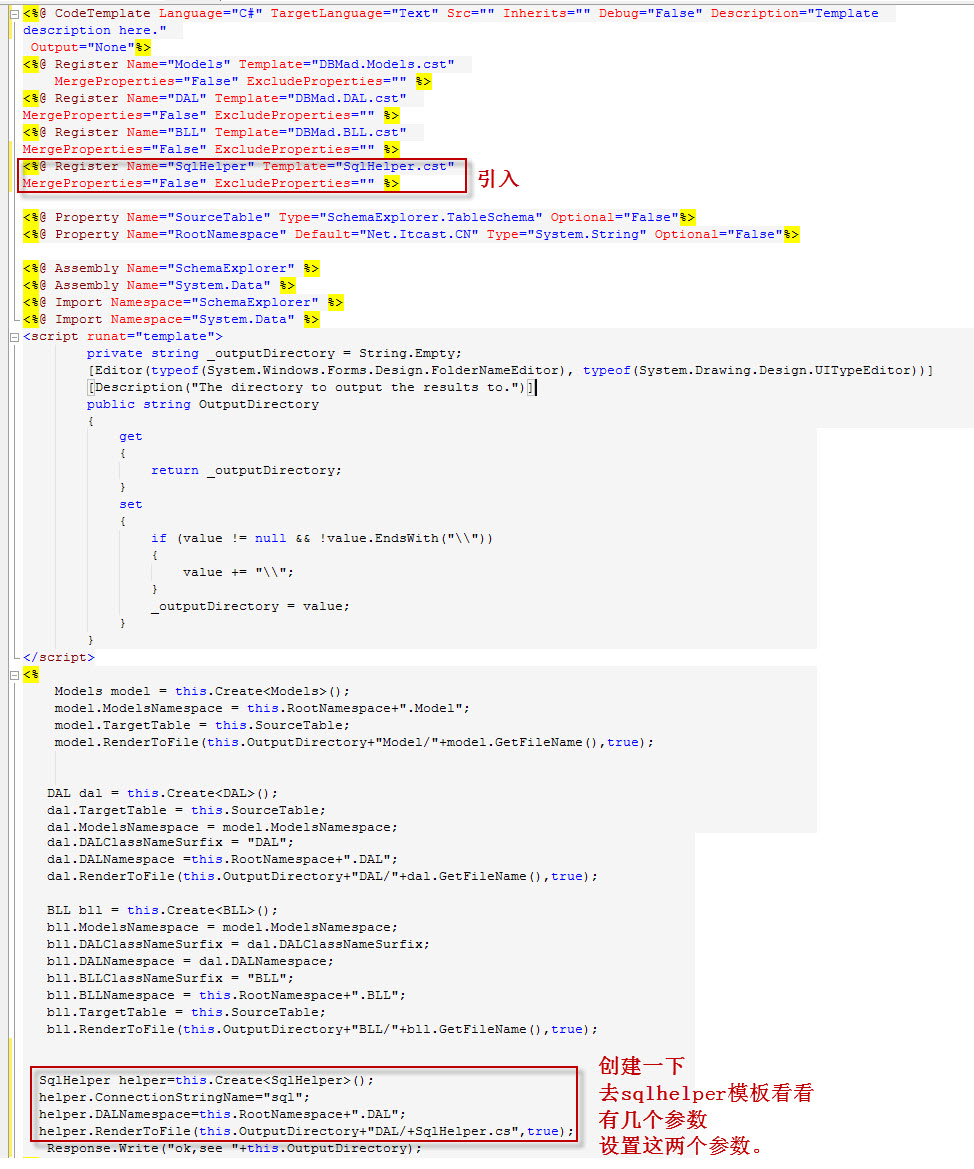Click the text CodeTemplate Language="C#"
This screenshot has width=974, height=1169.
pos(158,13)
